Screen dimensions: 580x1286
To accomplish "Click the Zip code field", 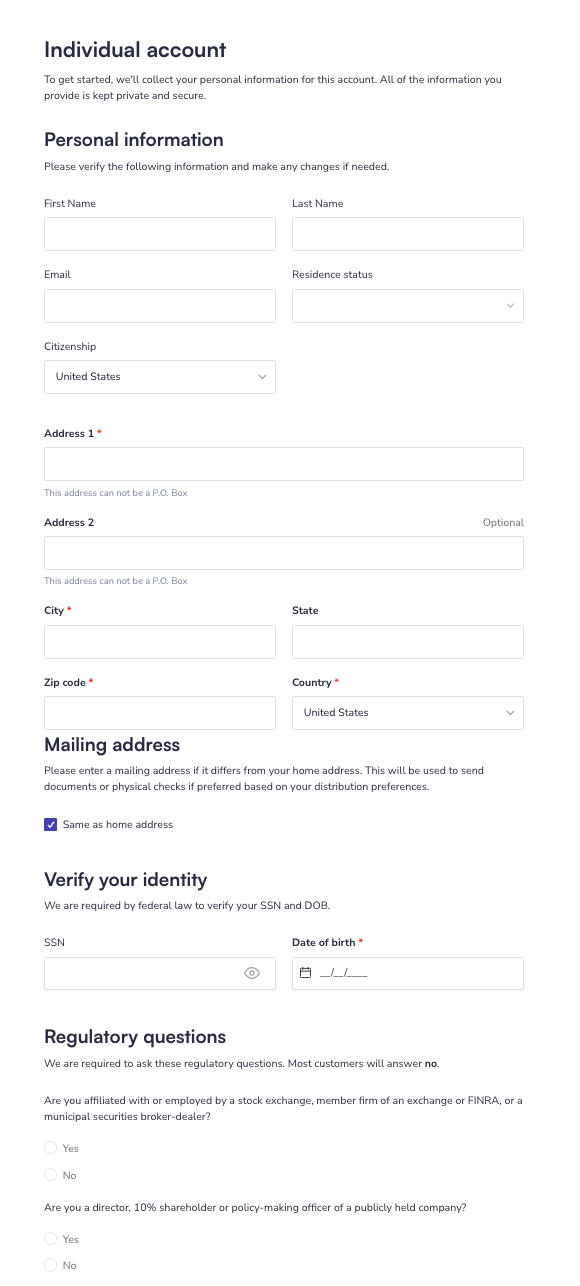I will point(160,713).
